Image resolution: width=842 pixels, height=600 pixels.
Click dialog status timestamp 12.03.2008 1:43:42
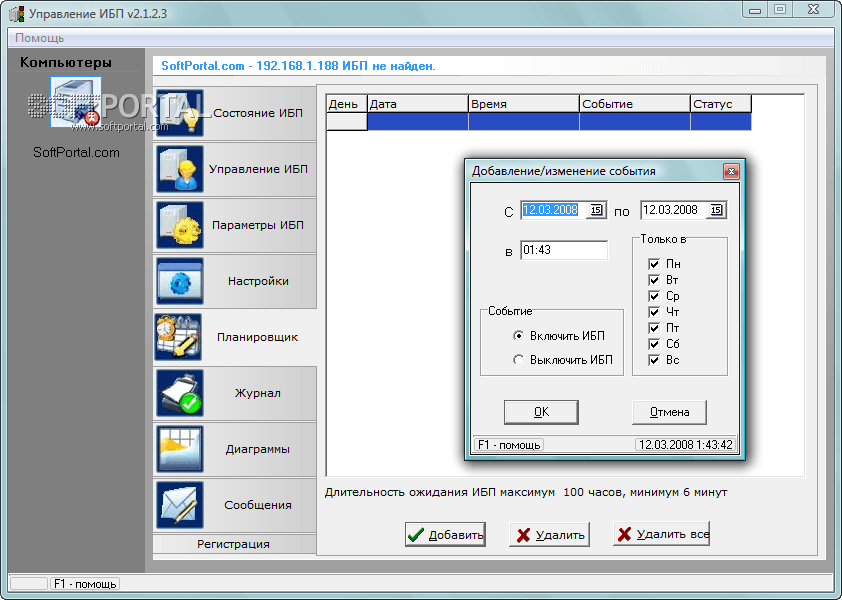tap(685, 445)
